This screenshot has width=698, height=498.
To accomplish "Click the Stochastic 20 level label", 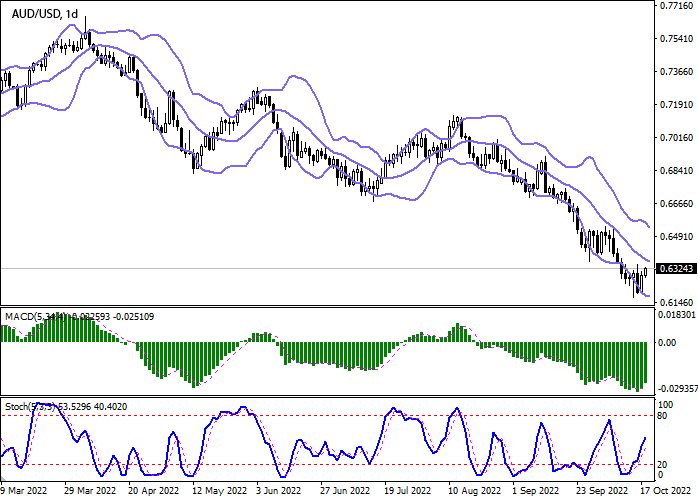I will coord(662,464).
